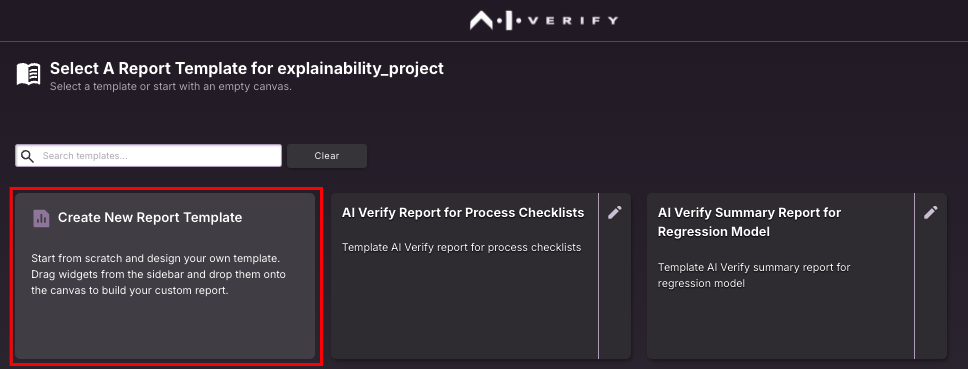Click the magnifier icon in search box

point(27,155)
